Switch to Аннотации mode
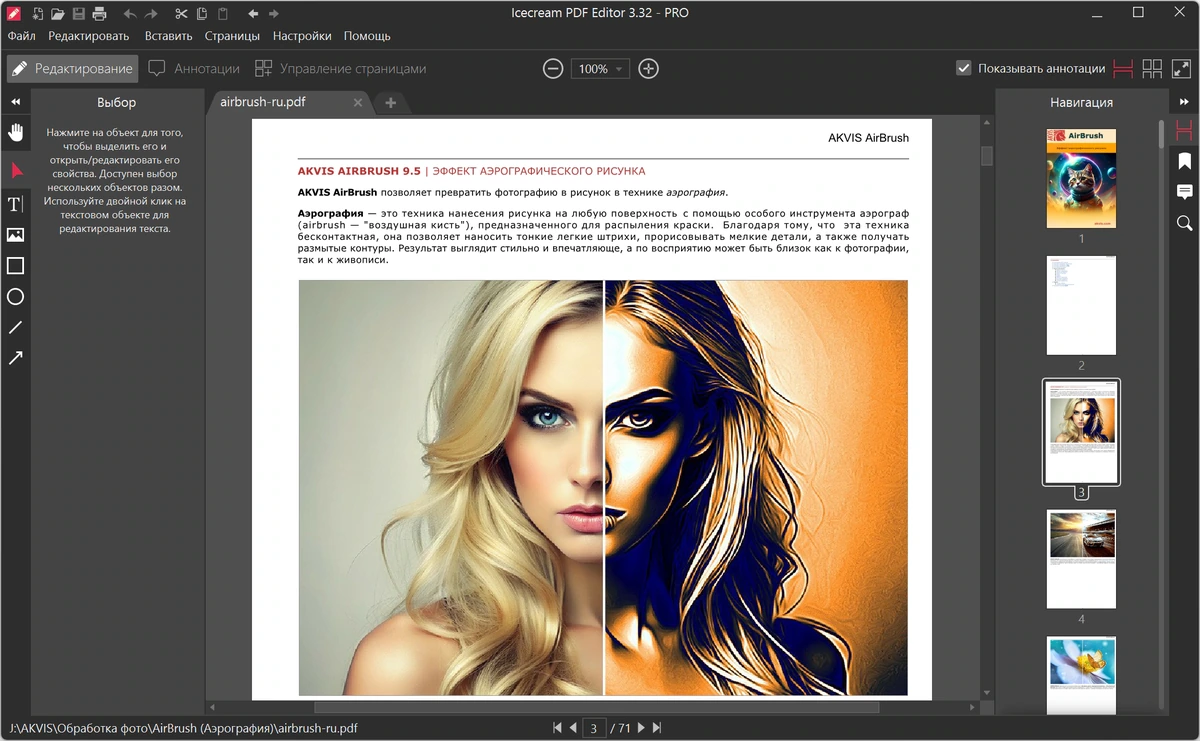The height and width of the screenshot is (741, 1200). click(194, 69)
